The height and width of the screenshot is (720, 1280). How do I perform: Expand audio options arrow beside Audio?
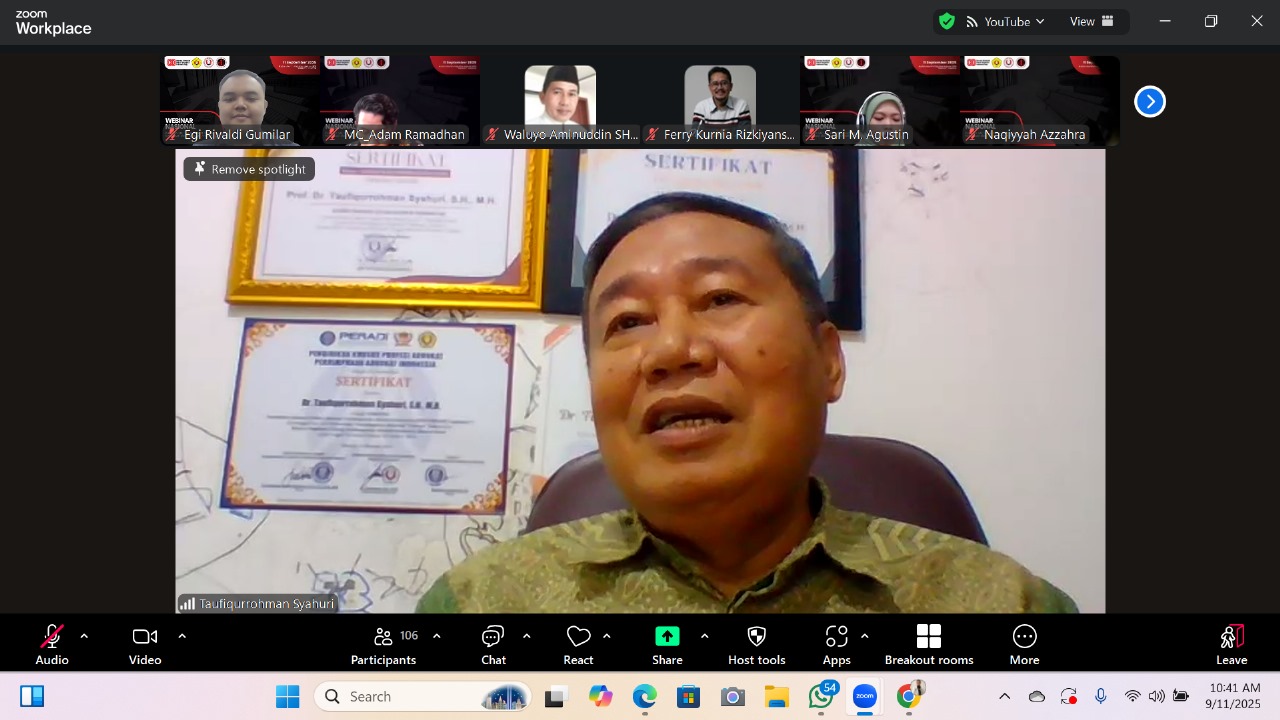(x=84, y=636)
